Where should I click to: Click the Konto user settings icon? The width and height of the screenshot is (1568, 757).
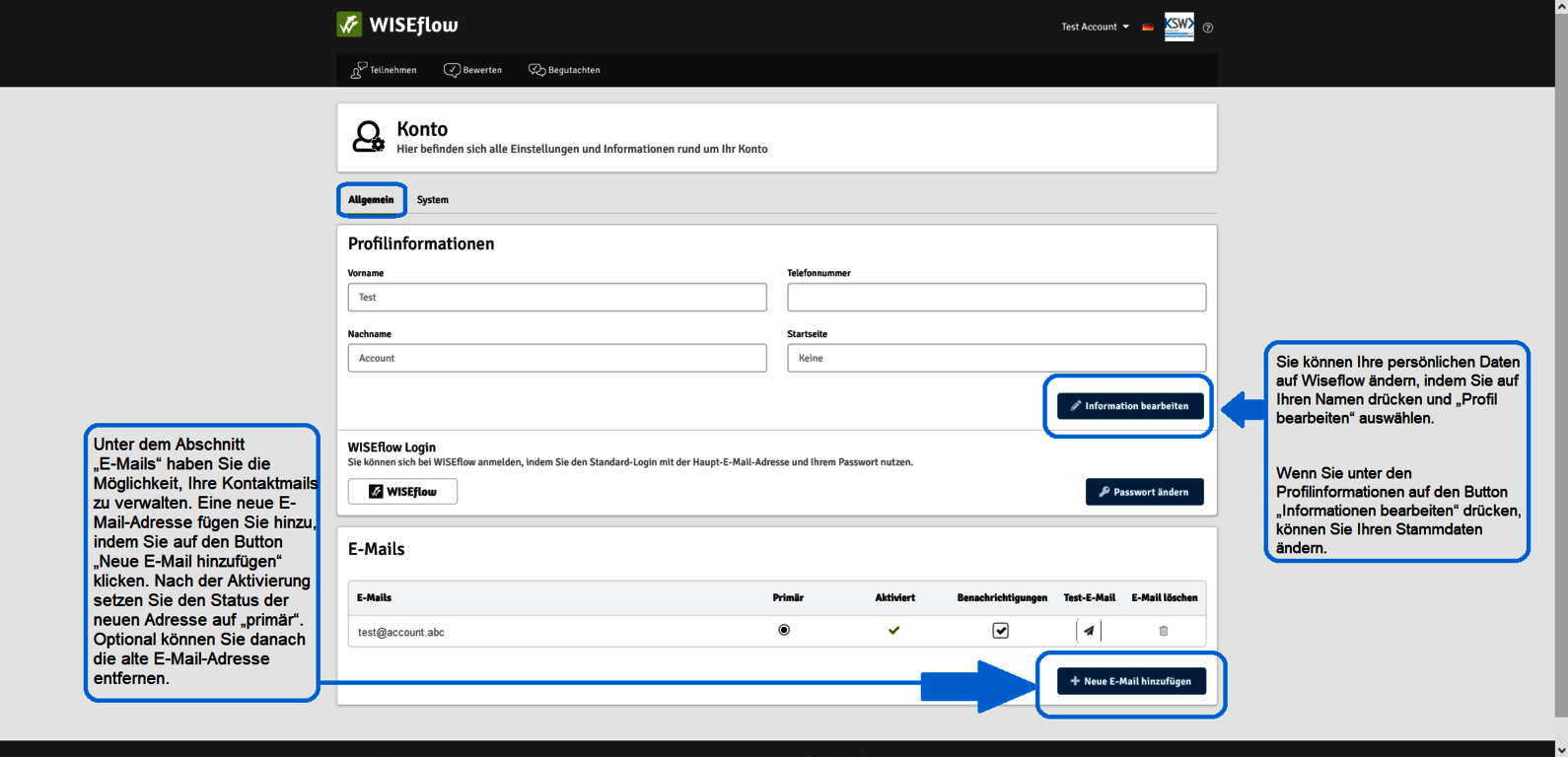coord(369,137)
